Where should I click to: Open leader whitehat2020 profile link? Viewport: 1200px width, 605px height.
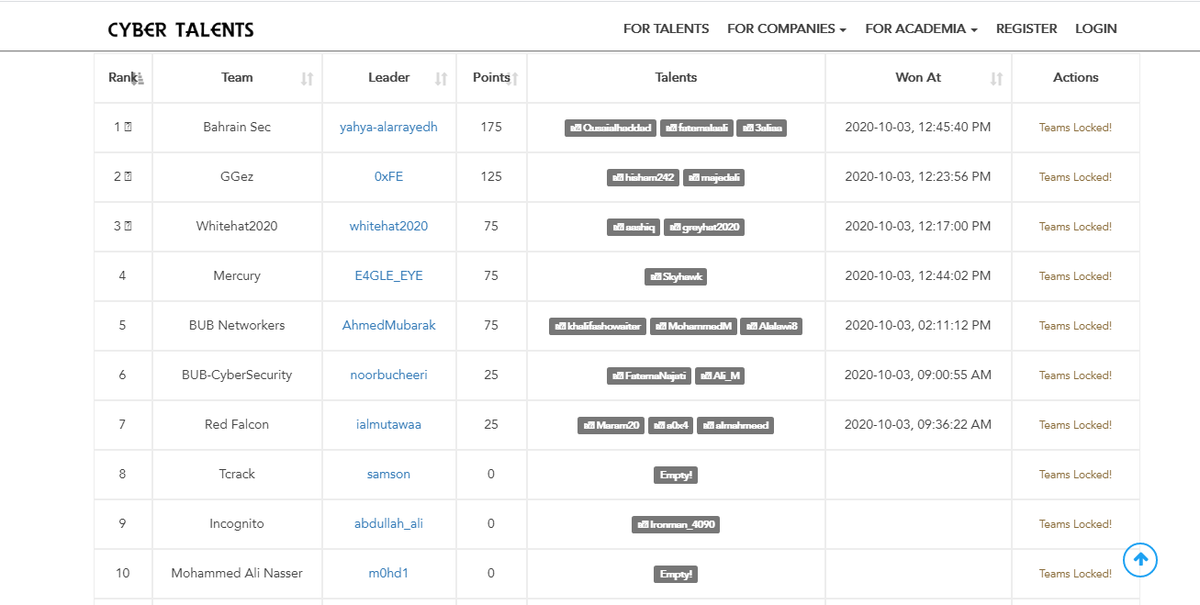point(389,226)
